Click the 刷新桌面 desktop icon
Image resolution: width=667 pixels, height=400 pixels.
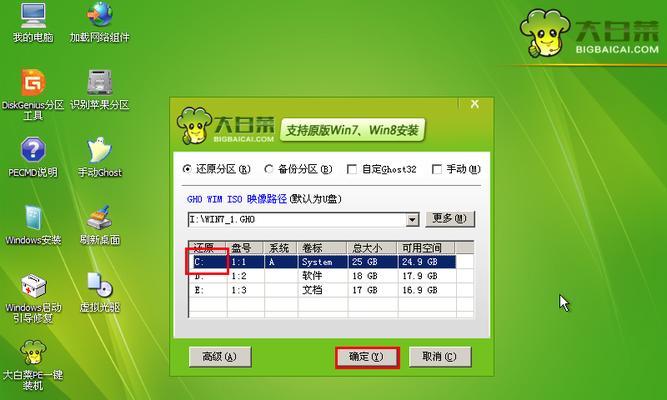[x=100, y=225]
